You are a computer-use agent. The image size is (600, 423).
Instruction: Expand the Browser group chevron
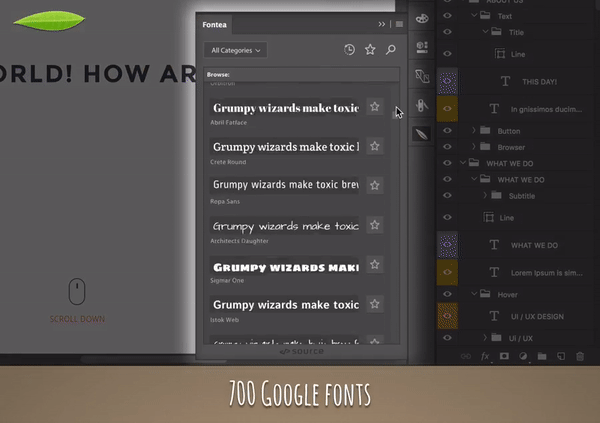point(474,147)
